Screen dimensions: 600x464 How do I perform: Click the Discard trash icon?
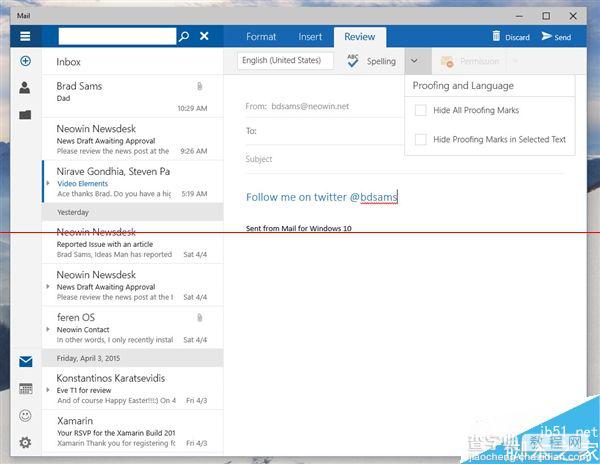496,36
